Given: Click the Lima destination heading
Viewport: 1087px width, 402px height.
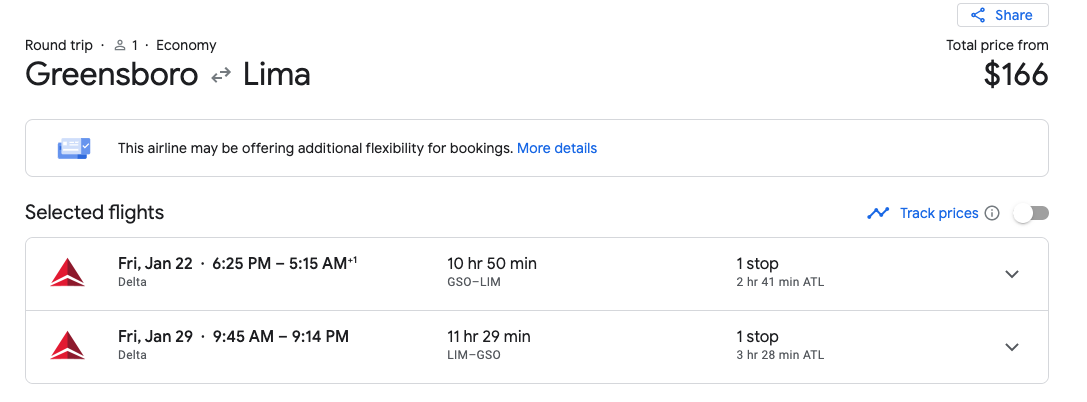Looking at the screenshot, I should coord(277,75).
